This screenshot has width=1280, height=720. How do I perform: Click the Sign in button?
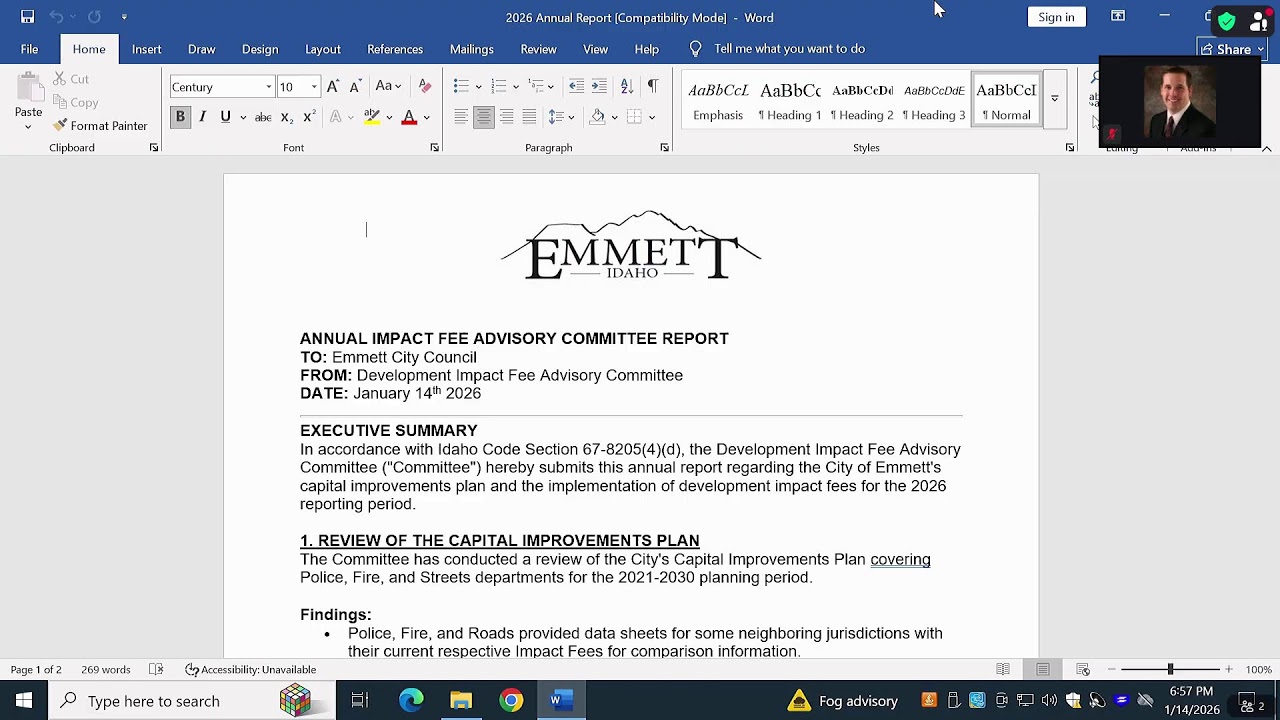pos(1056,17)
